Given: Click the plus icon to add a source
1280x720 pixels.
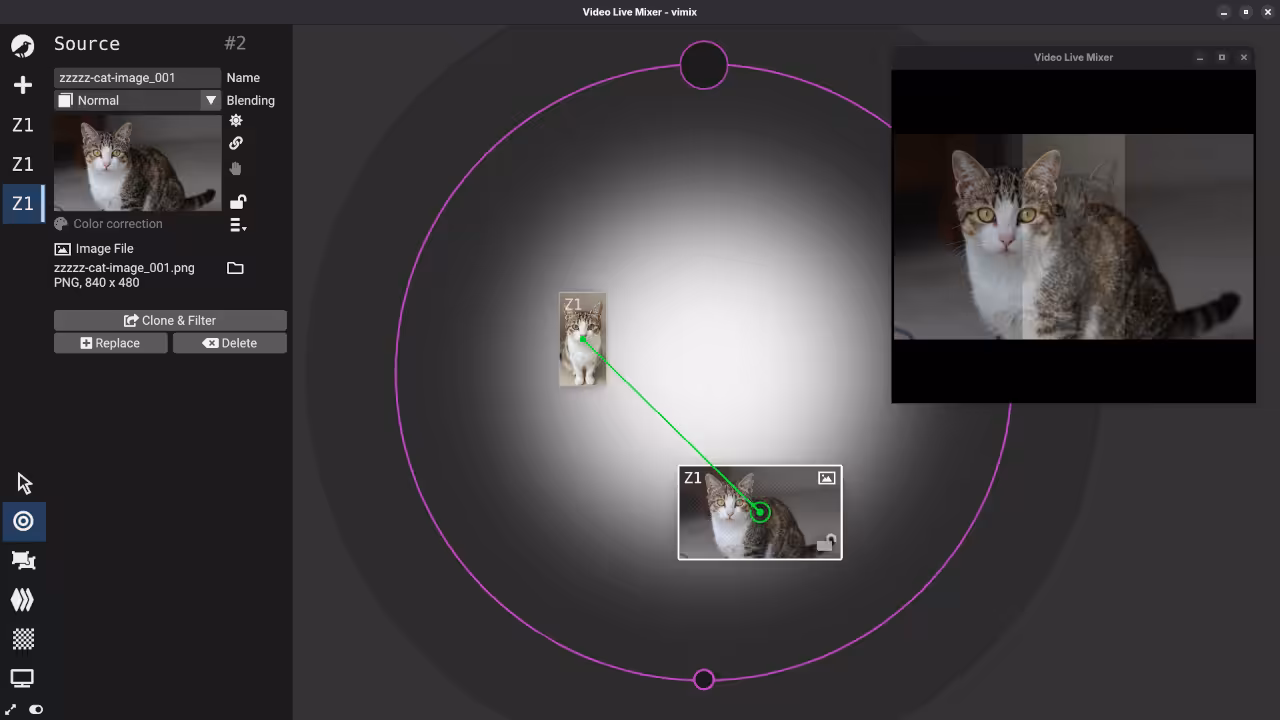Looking at the screenshot, I should tap(22, 85).
